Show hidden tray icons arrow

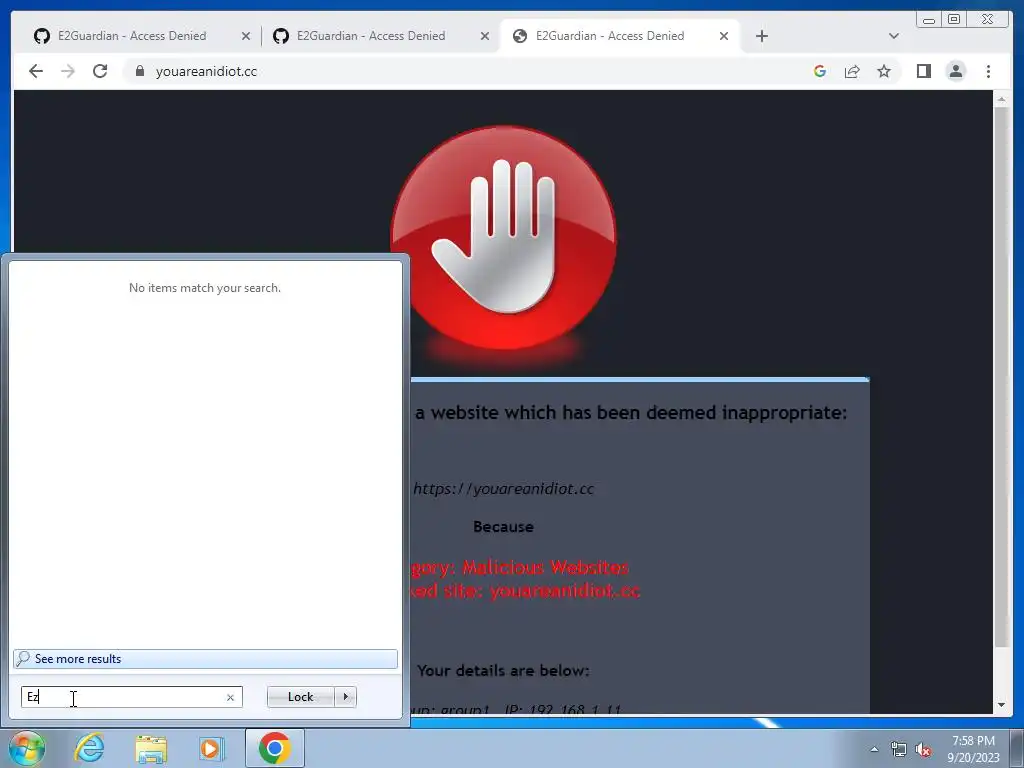pyautogui.click(x=874, y=749)
